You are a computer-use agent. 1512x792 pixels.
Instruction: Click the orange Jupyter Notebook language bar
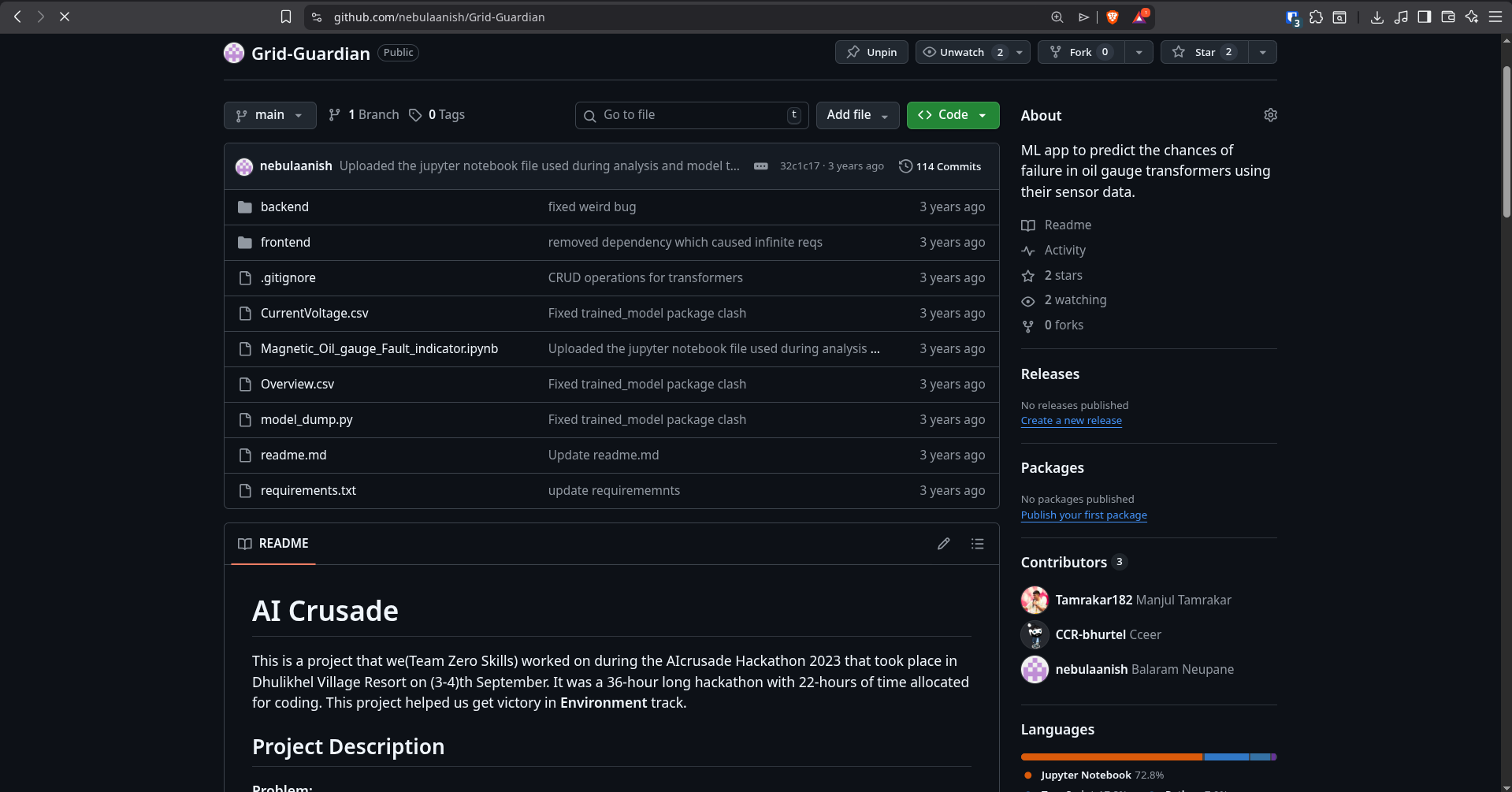1111,757
